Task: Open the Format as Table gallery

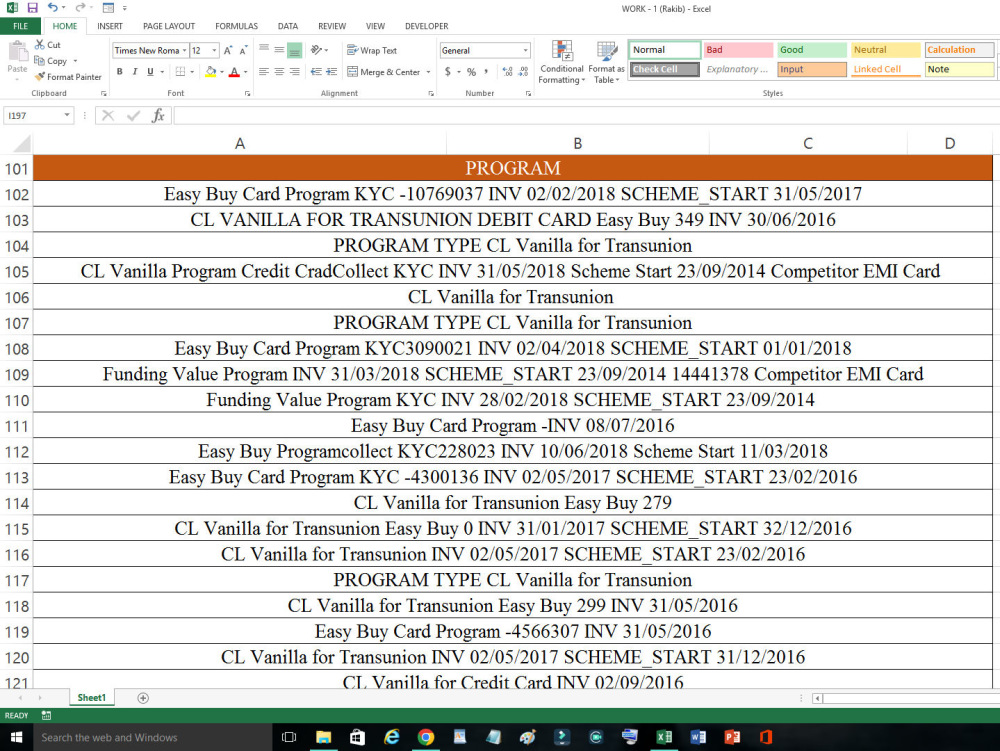Action: (606, 62)
